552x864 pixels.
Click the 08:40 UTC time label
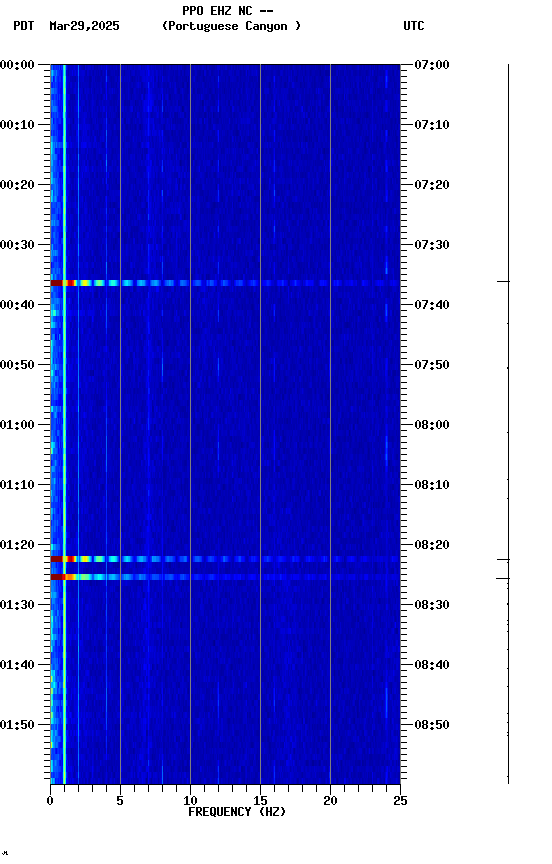click(432, 665)
